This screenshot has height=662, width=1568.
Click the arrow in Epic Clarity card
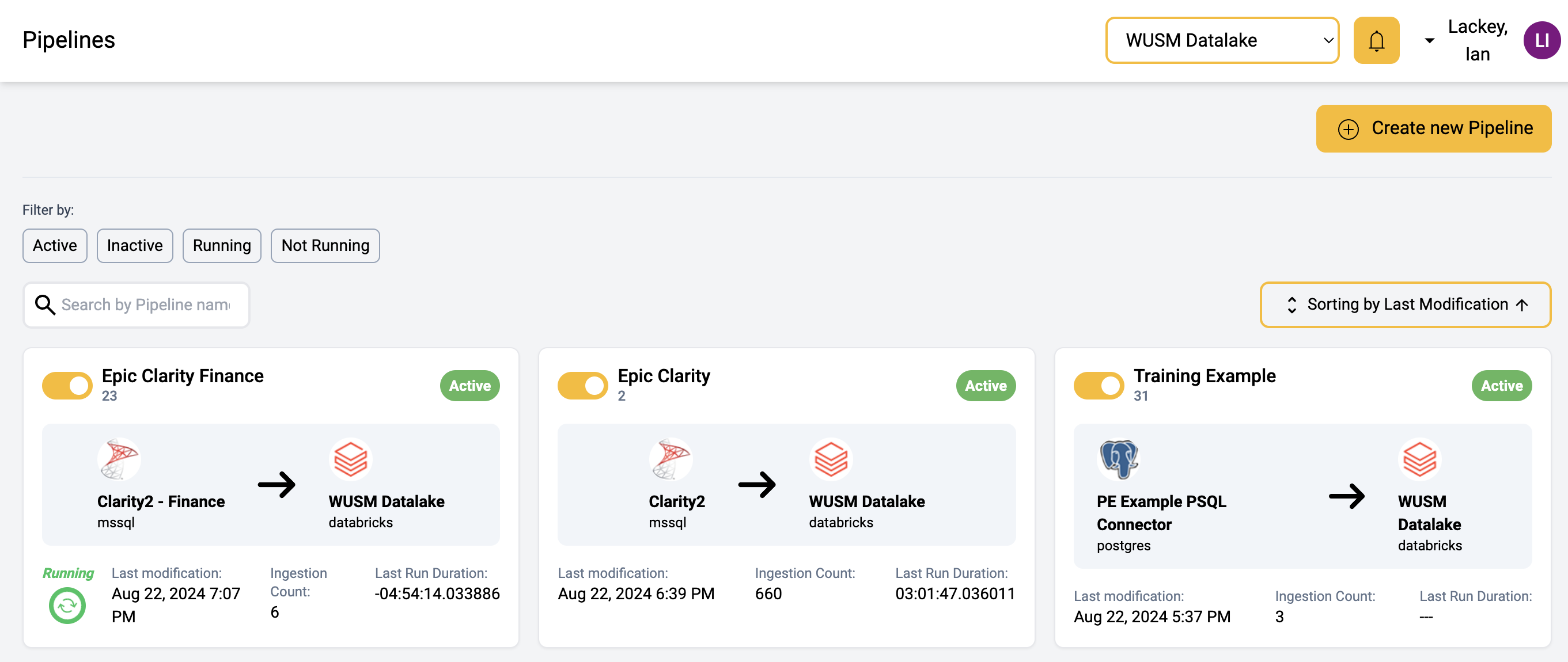pos(756,485)
